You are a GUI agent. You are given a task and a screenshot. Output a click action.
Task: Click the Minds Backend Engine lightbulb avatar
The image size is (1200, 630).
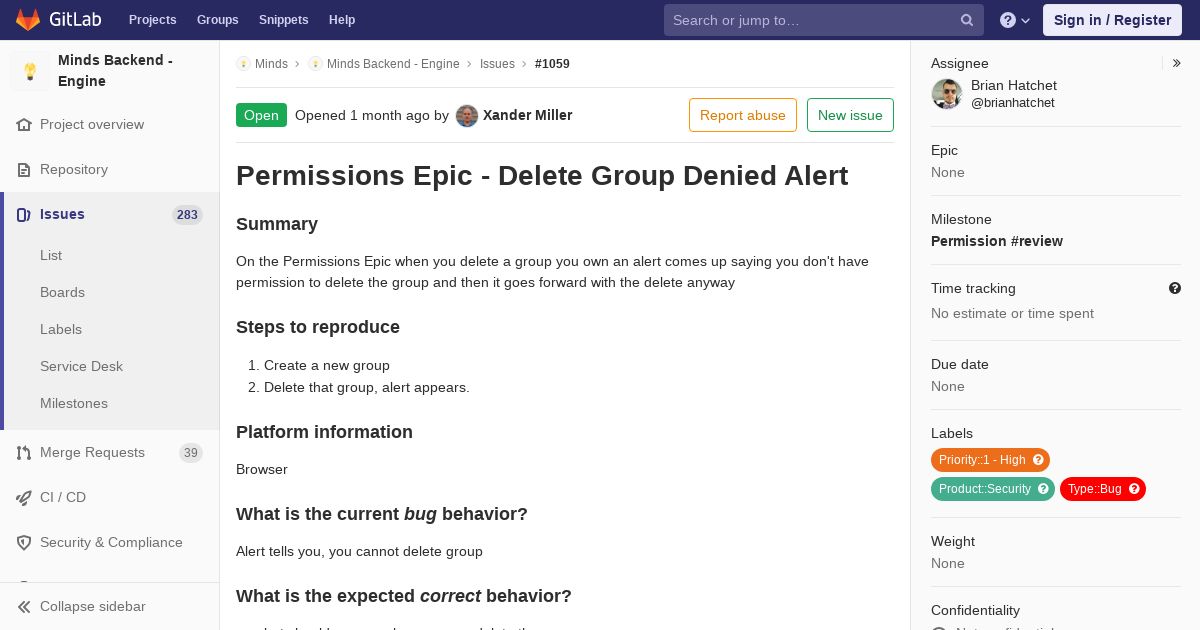(30, 71)
